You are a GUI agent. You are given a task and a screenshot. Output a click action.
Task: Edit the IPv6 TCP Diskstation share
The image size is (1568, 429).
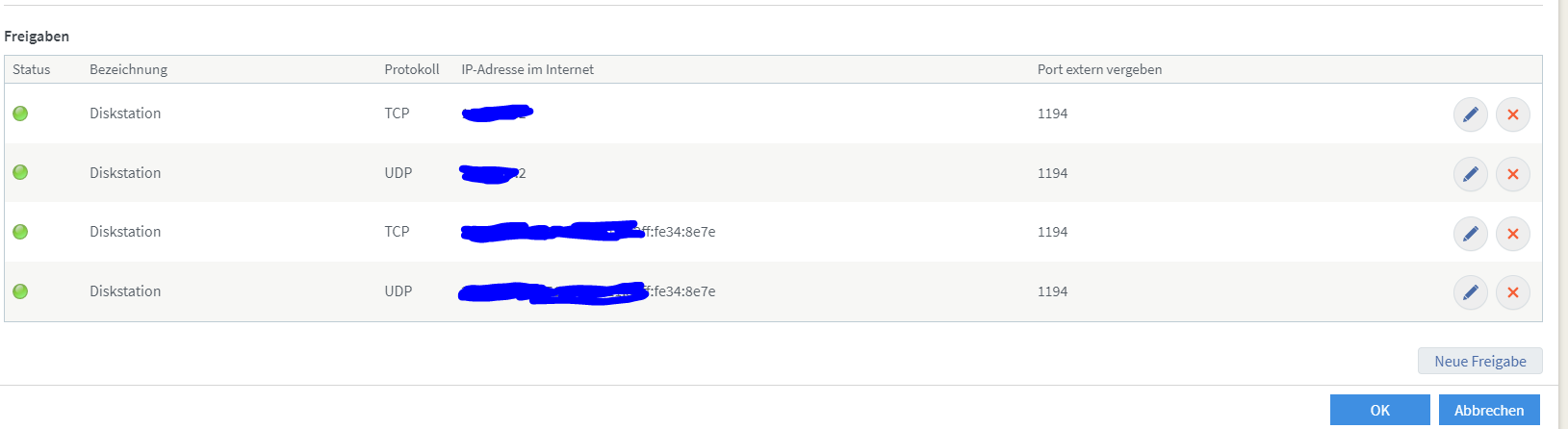pos(1470,233)
